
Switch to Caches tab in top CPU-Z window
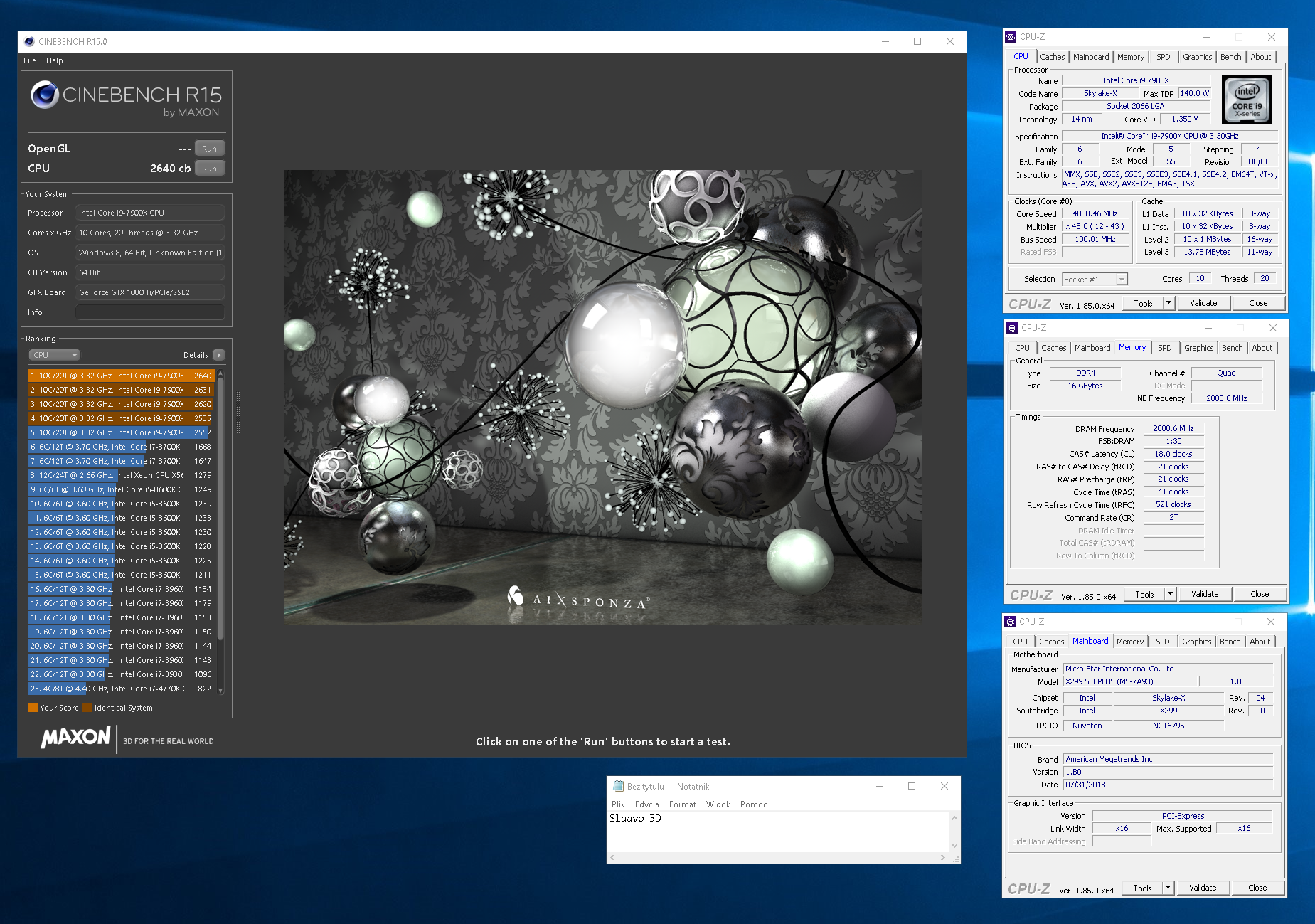(1053, 57)
